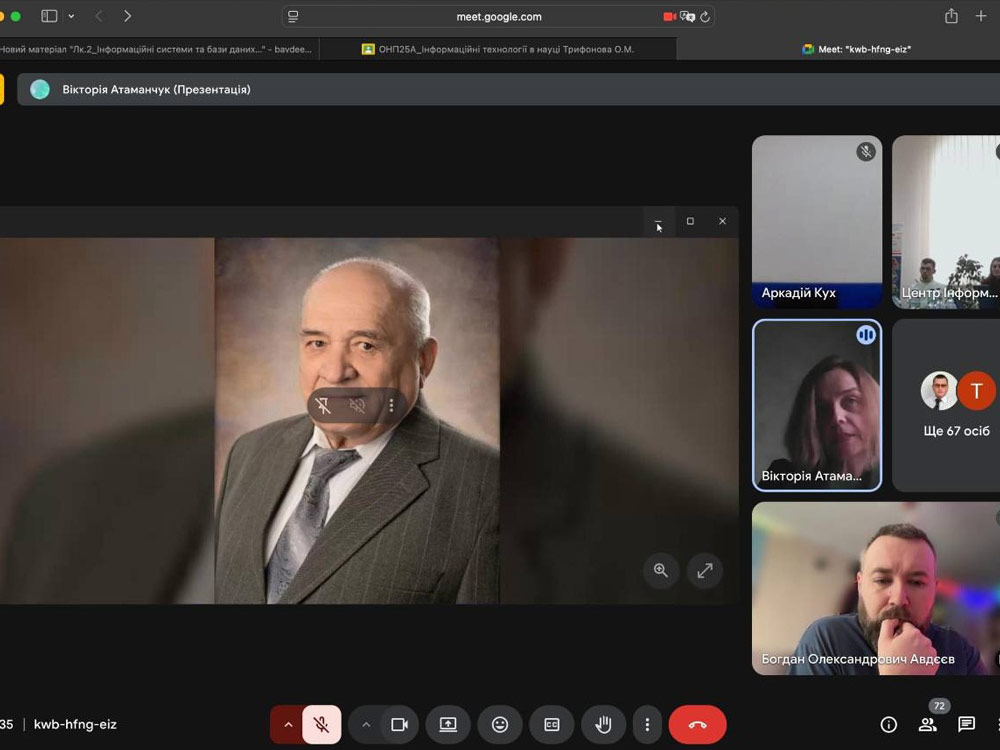Toggle the camera on or off
1000x750 pixels.
pos(399,725)
